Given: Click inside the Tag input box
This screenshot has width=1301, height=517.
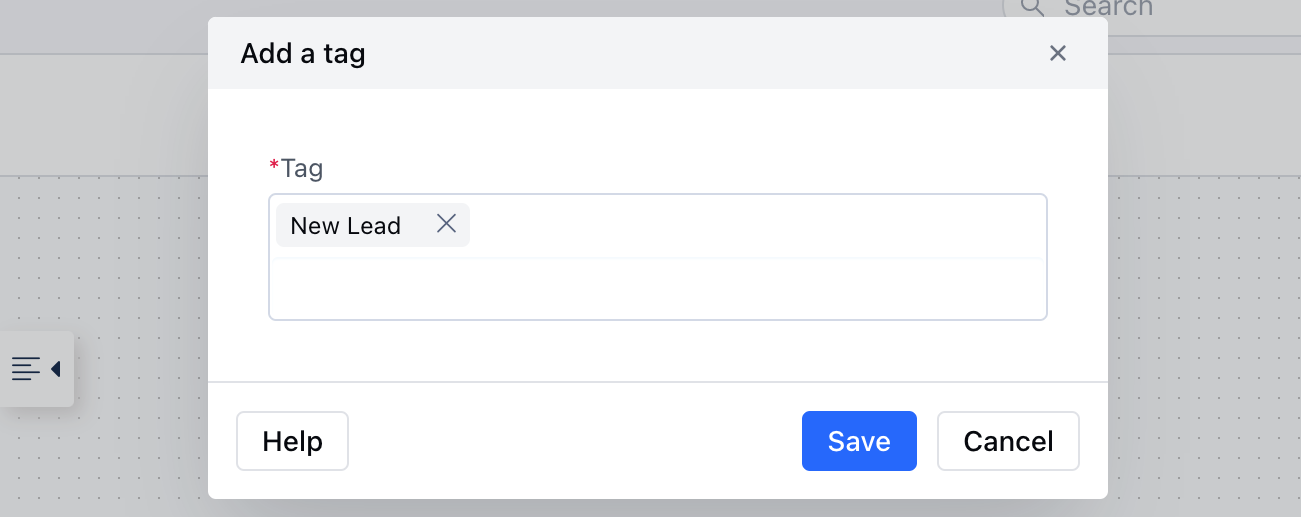Looking at the screenshot, I should tap(657, 257).
